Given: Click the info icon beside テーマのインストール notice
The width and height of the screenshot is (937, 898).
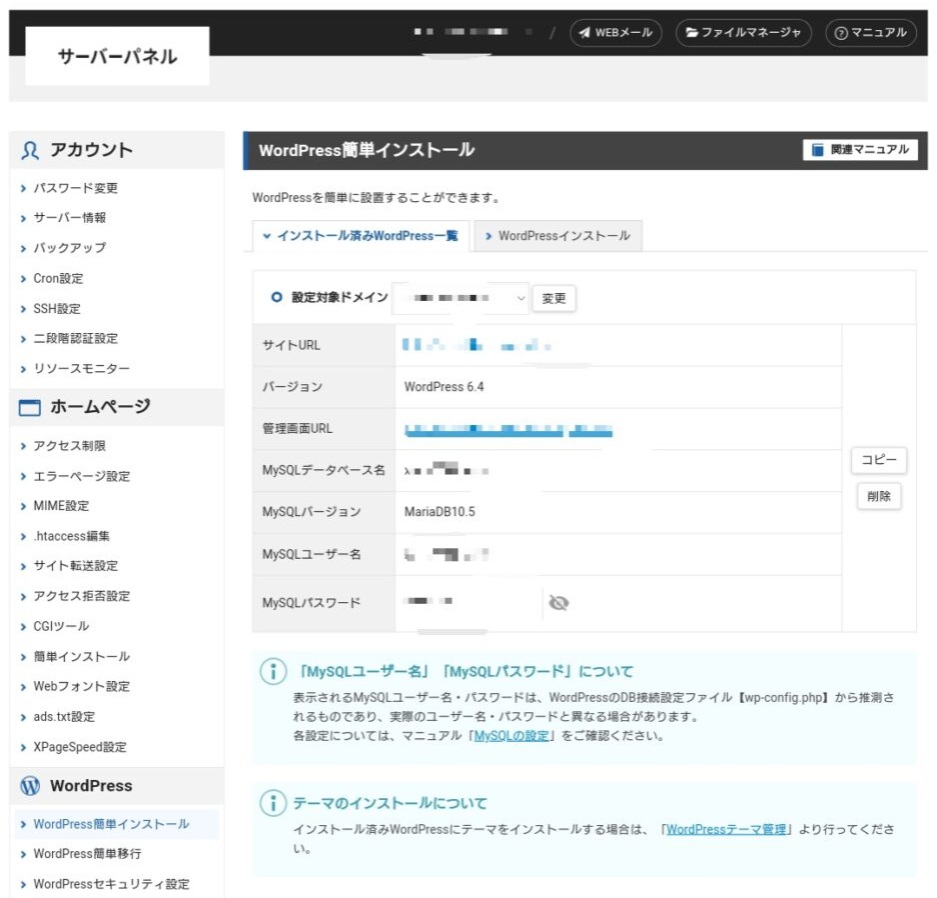Looking at the screenshot, I should point(273,803).
